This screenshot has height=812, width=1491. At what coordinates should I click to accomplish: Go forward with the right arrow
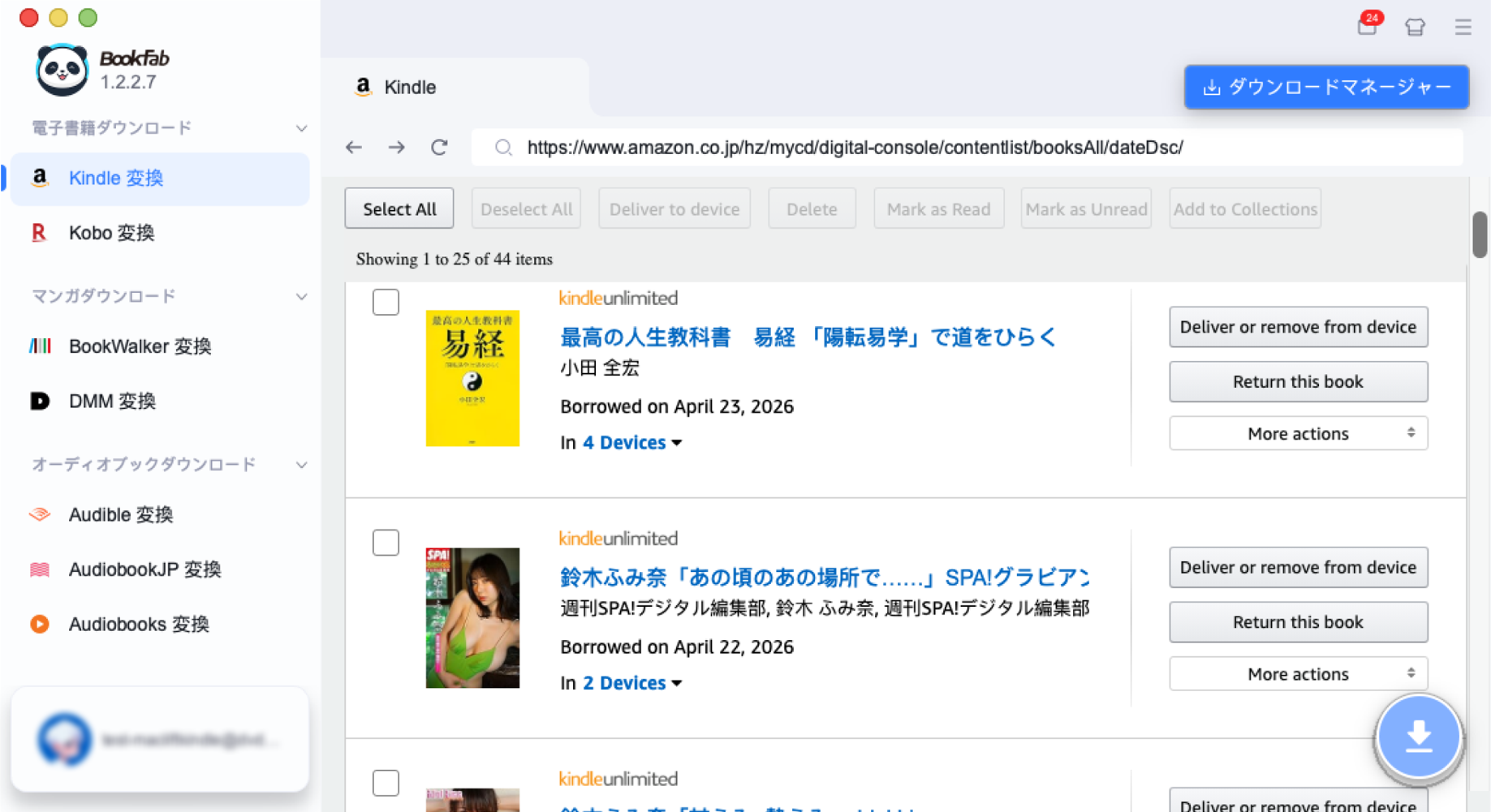point(396,147)
